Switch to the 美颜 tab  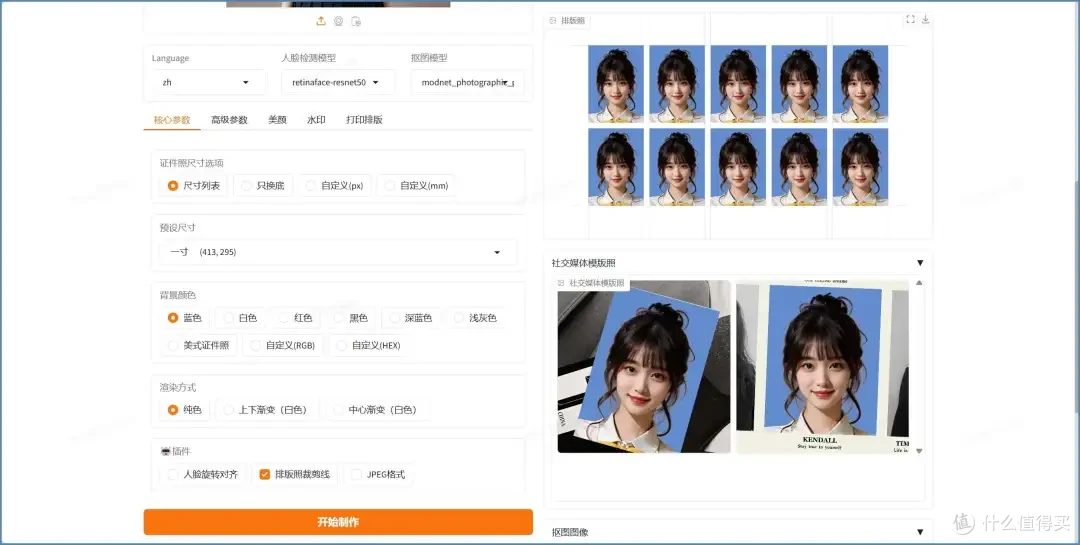[277, 120]
